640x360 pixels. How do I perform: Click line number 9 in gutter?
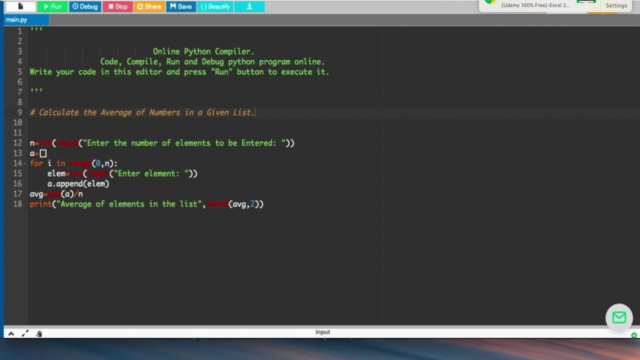click(19, 112)
